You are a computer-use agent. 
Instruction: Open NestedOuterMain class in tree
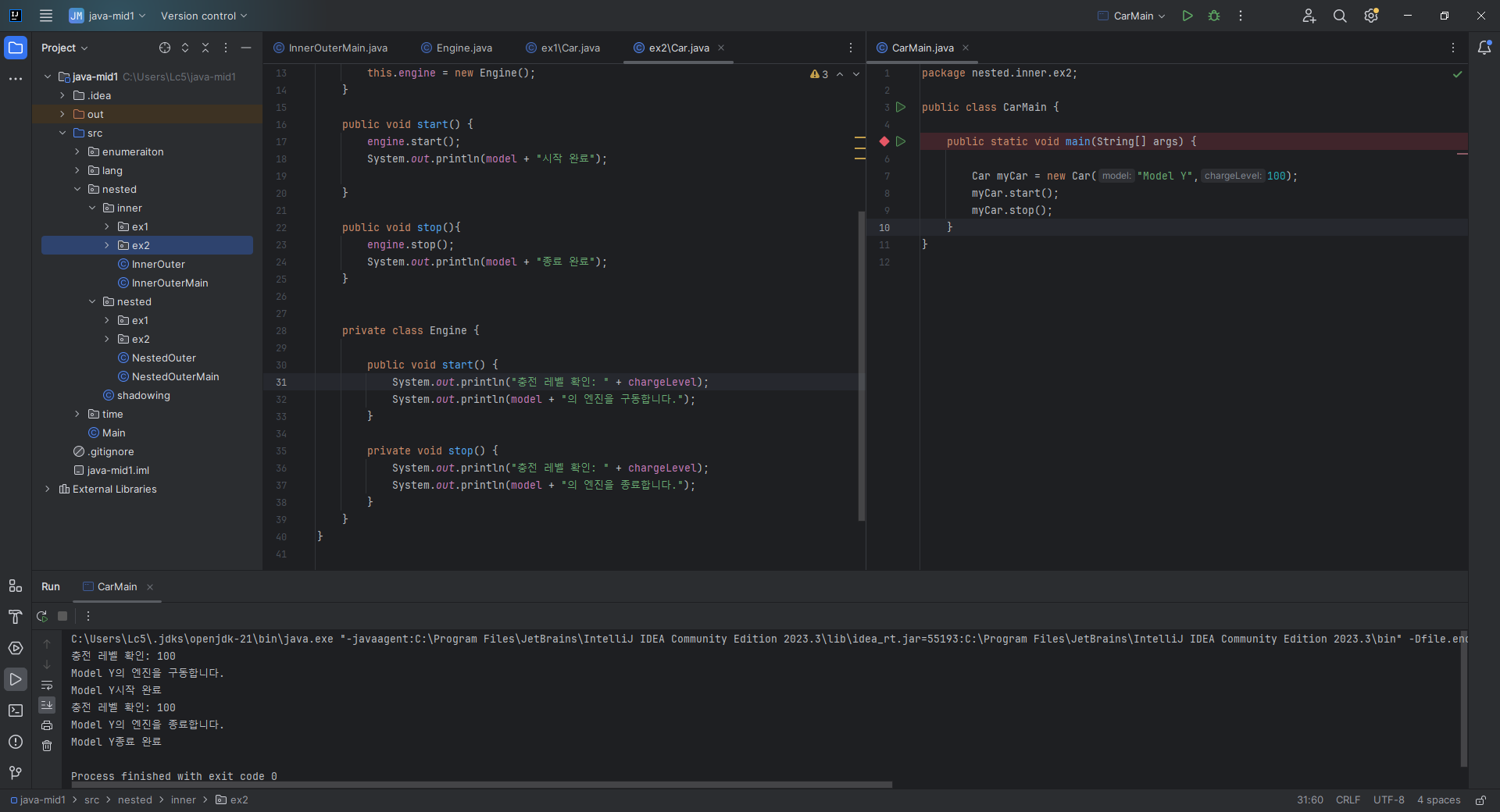[175, 376]
